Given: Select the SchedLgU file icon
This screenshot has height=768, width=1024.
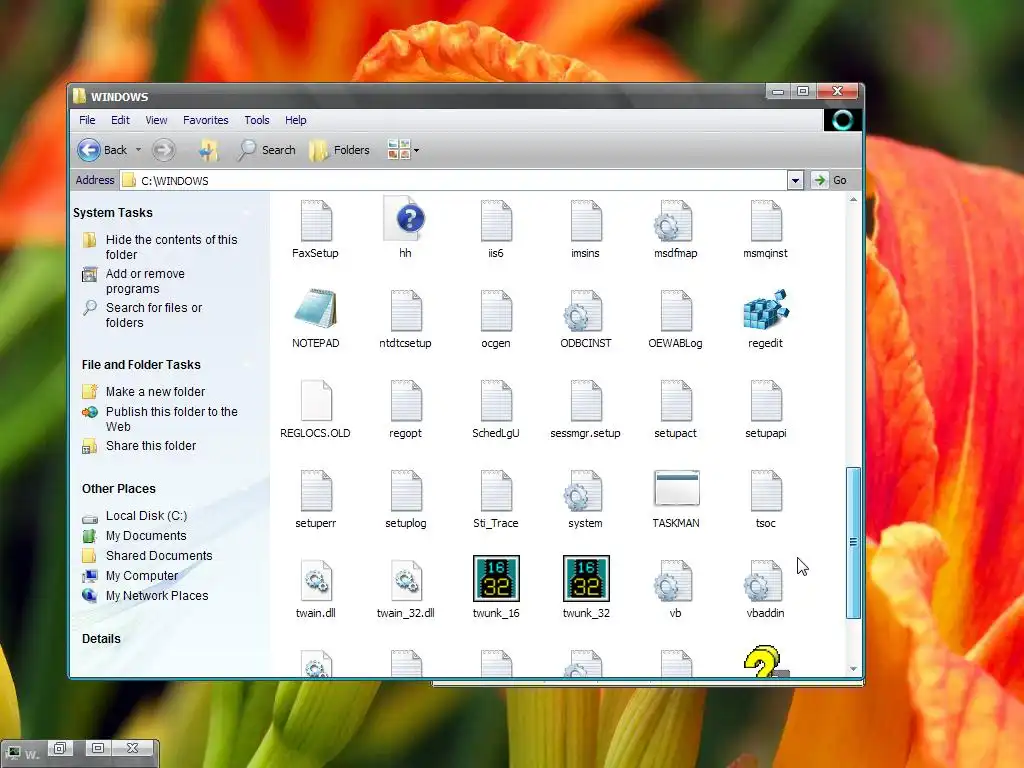Looking at the screenshot, I should (x=496, y=401).
